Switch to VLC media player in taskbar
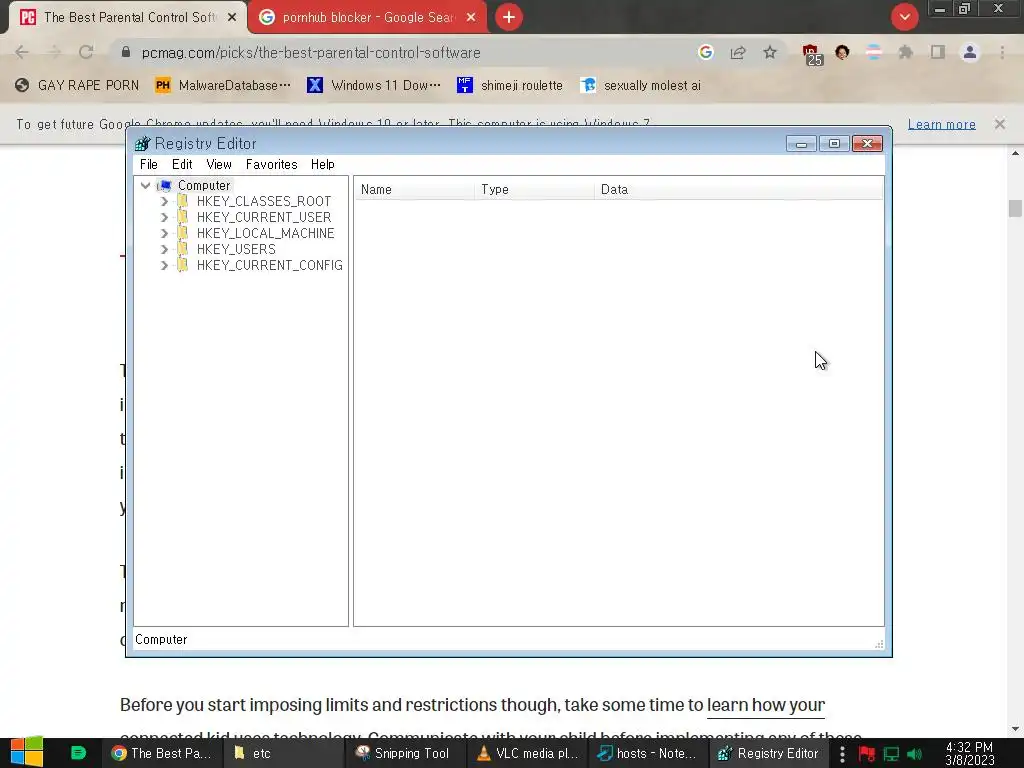This screenshot has width=1024, height=768. pyautogui.click(x=528, y=754)
